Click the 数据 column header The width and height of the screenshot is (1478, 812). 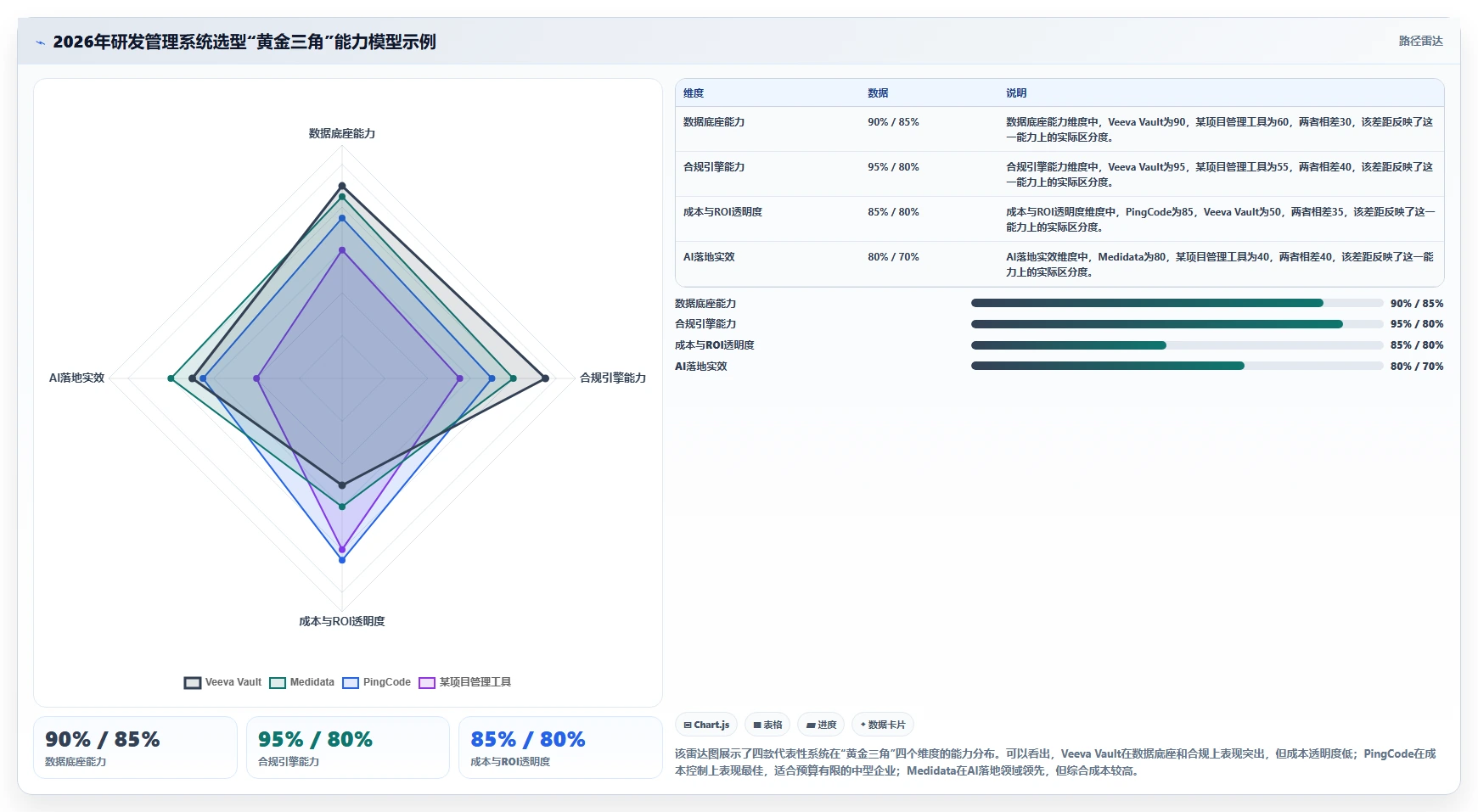point(878,93)
